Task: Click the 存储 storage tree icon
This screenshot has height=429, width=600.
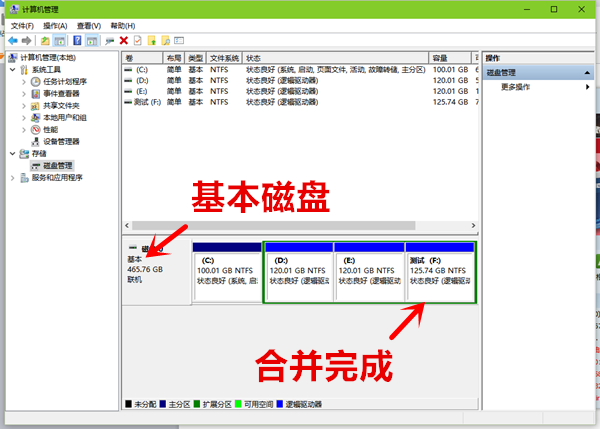Action: pos(24,153)
